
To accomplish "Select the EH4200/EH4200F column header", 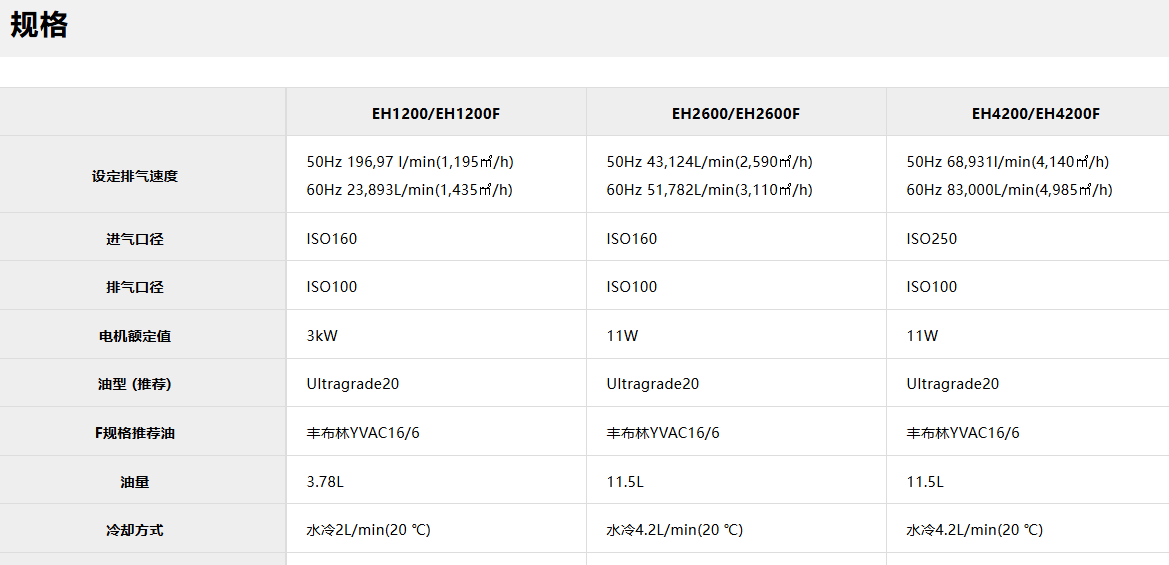I will [x=1035, y=113].
